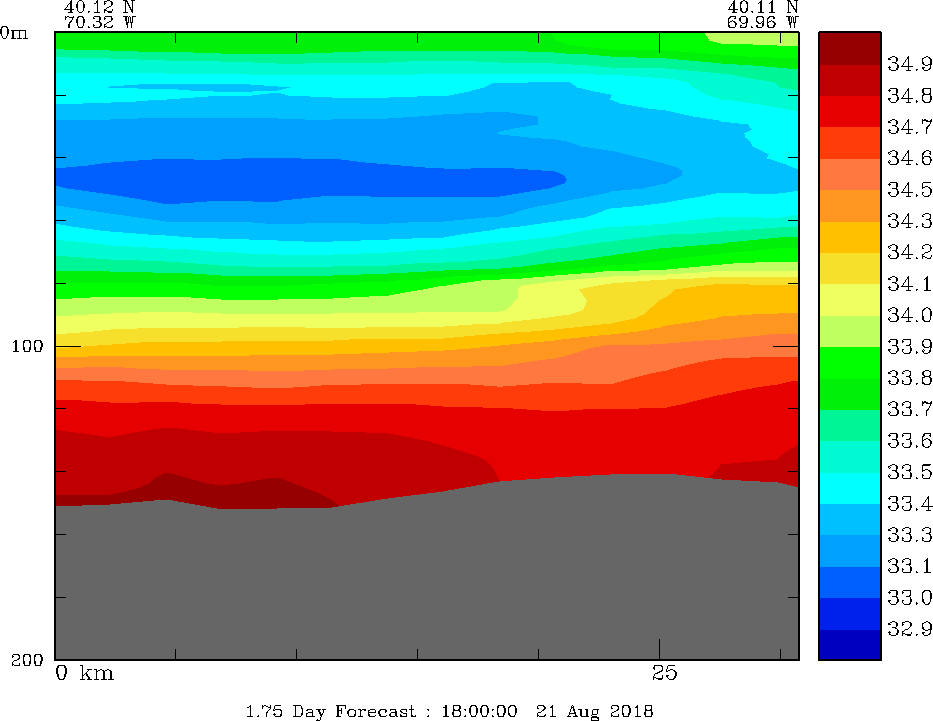Select colorbar swatch between 34.7 and 34.6

tap(850, 143)
